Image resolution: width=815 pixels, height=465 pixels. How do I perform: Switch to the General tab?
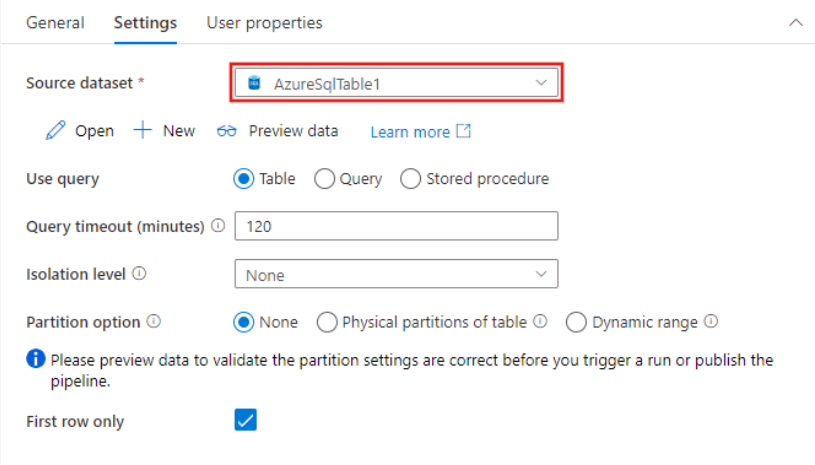[x=55, y=23]
